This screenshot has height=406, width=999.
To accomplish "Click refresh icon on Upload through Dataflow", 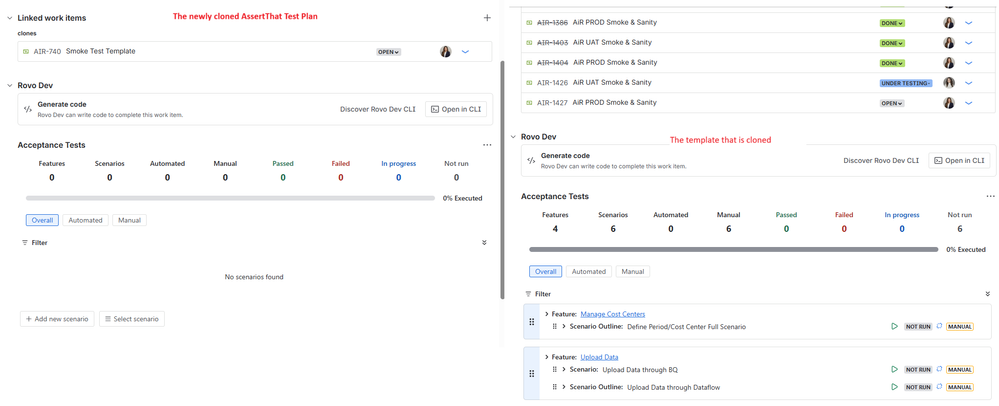I will coord(939,387).
